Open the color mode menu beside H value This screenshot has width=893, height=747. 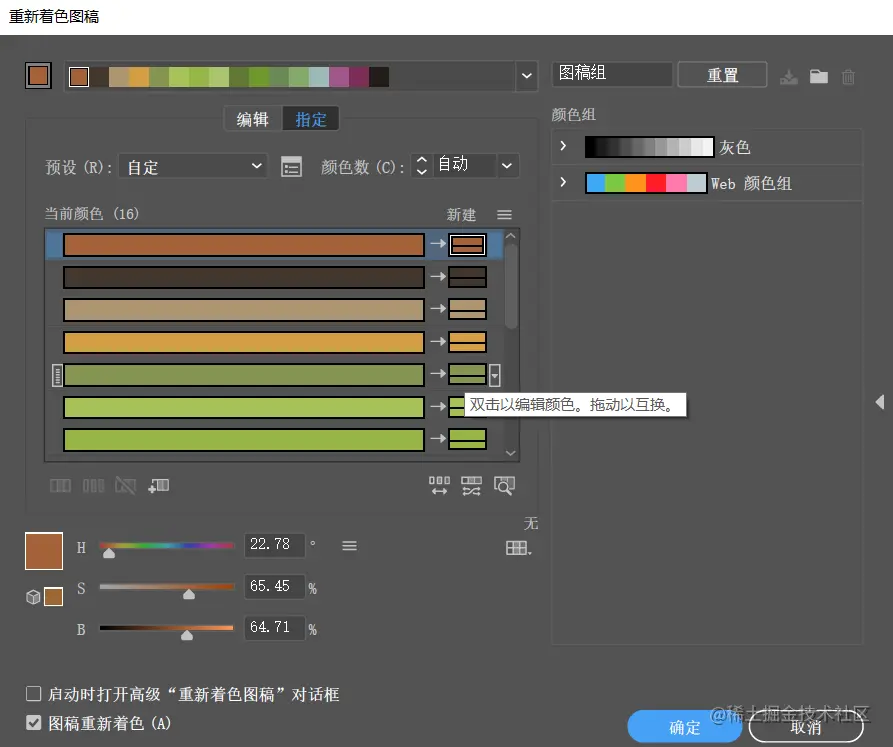click(x=349, y=546)
